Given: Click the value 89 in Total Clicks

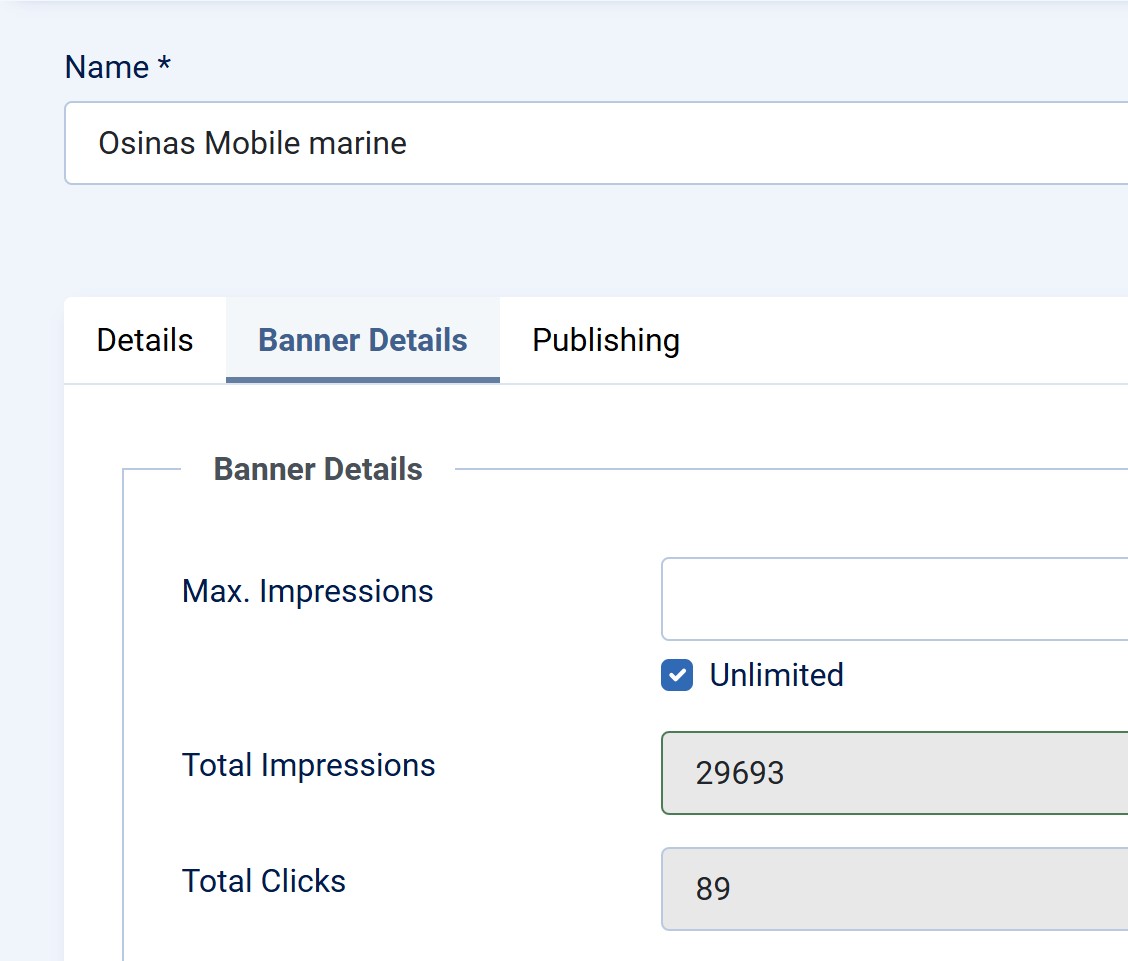Looking at the screenshot, I should [713, 889].
